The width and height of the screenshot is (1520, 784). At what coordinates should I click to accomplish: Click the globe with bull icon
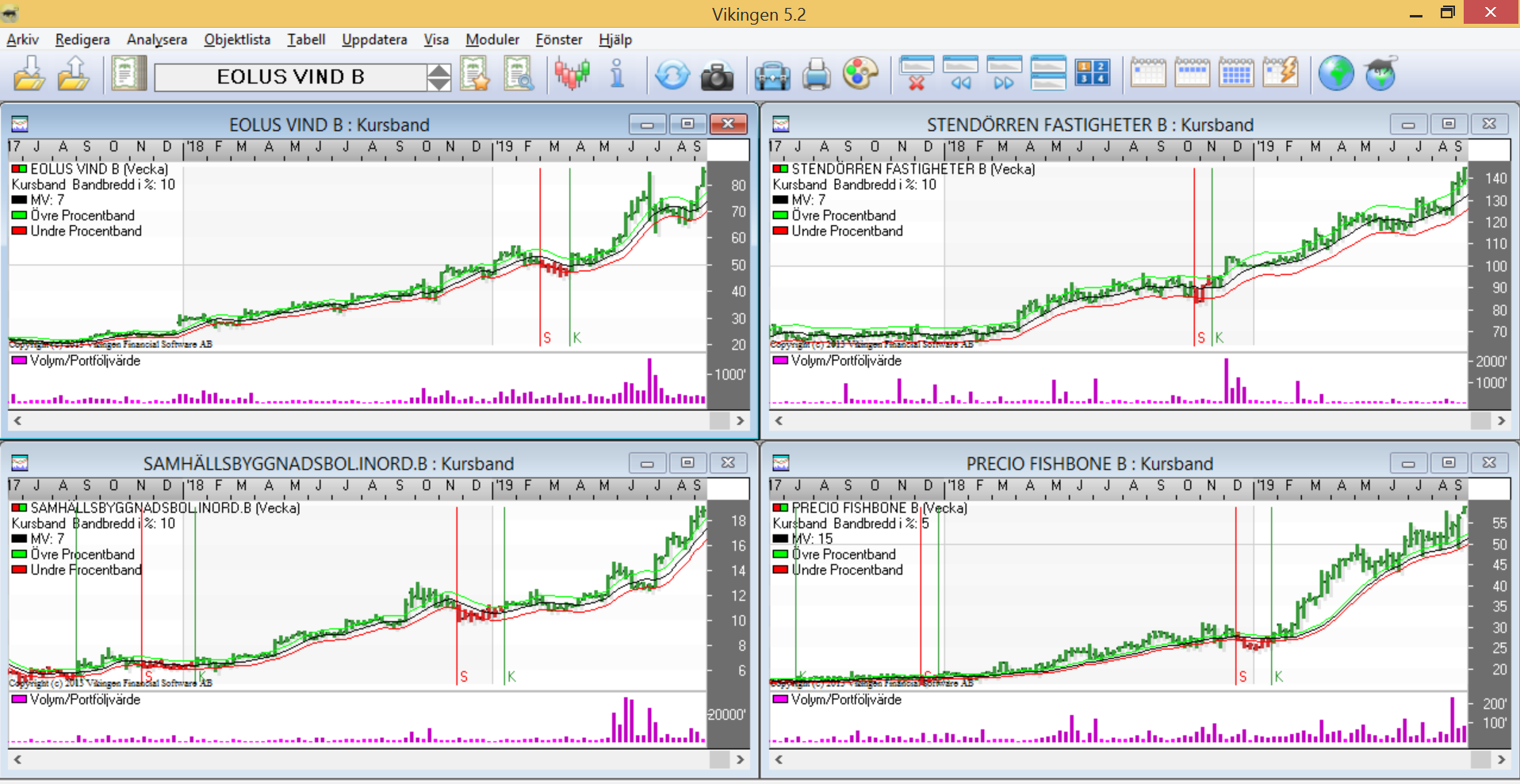[1381, 74]
